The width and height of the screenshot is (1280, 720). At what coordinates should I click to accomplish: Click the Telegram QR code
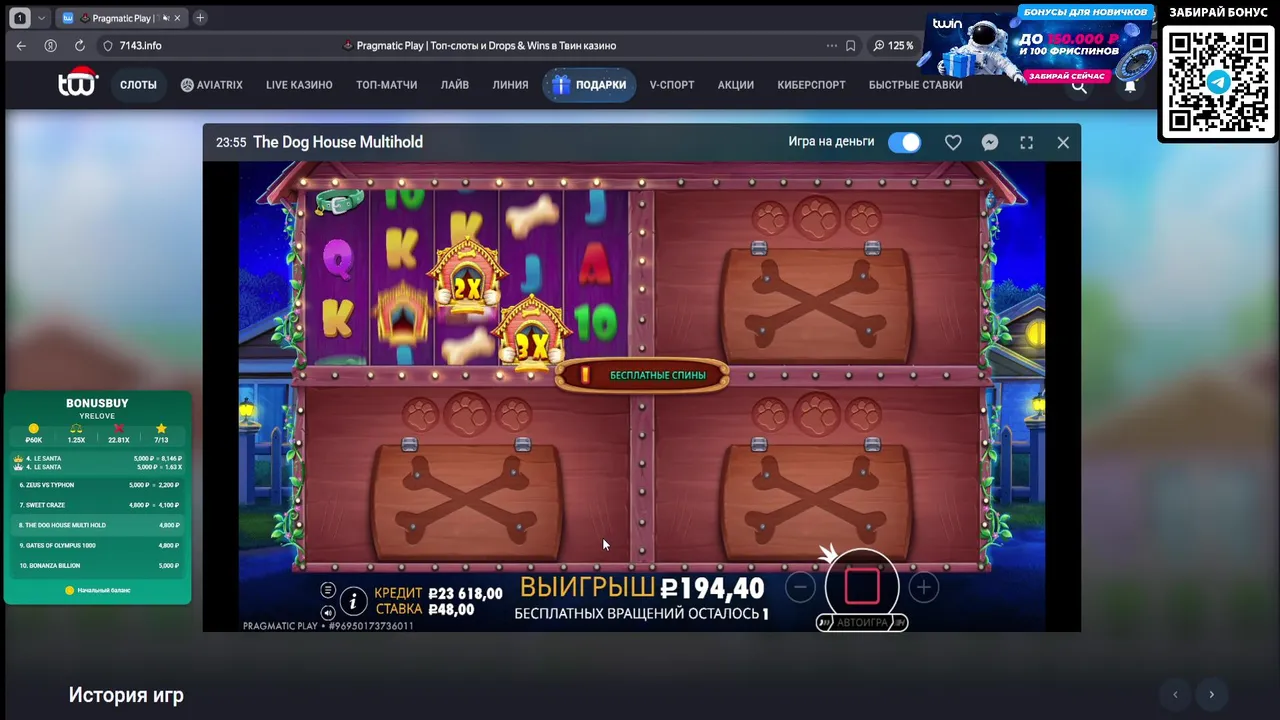click(x=1218, y=81)
